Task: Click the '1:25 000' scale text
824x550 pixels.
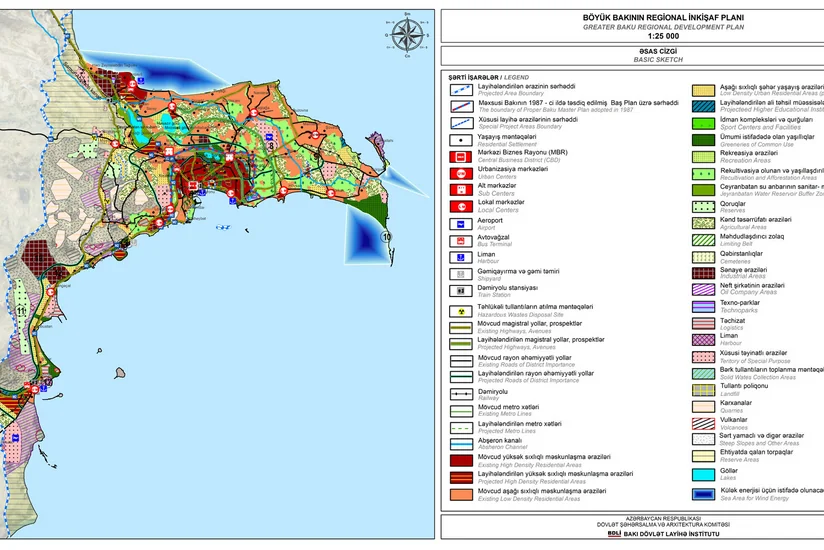Action: [x=663, y=36]
